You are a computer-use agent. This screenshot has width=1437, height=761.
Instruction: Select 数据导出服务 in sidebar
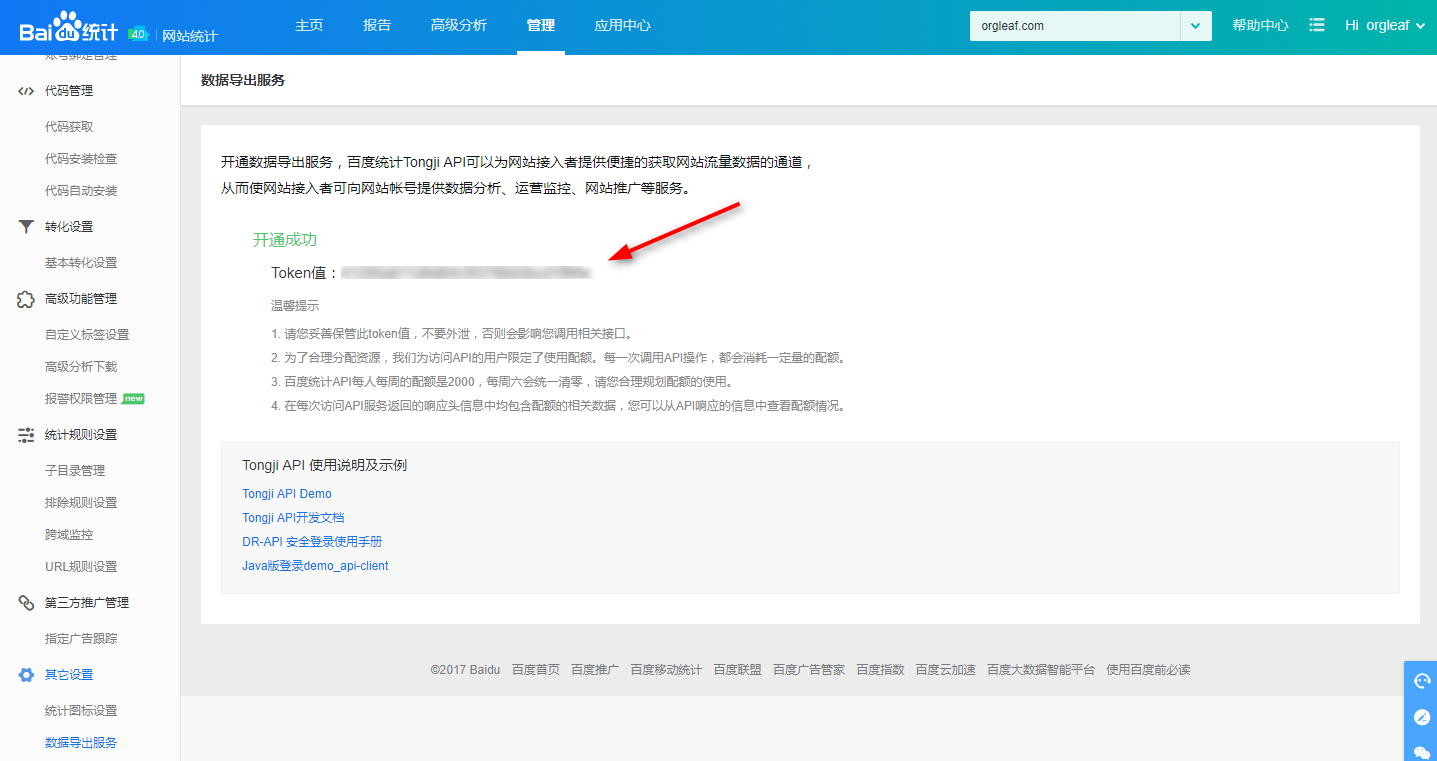point(81,743)
